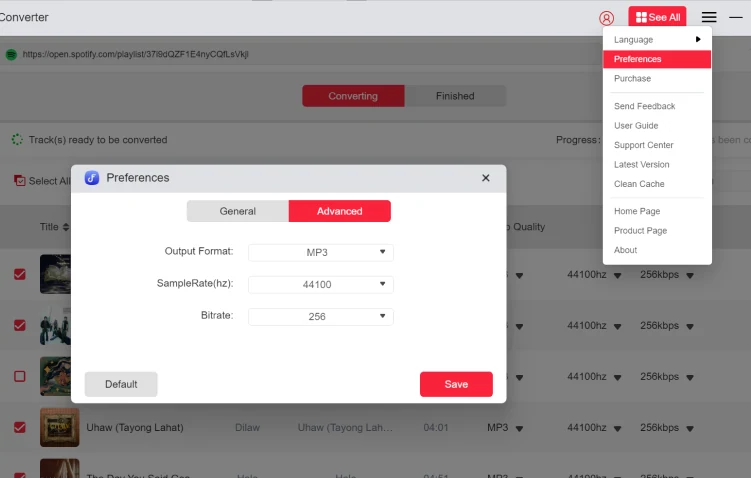Open the 256kbps dropdown in Uhaw row
The image size is (751, 478).
(690, 428)
